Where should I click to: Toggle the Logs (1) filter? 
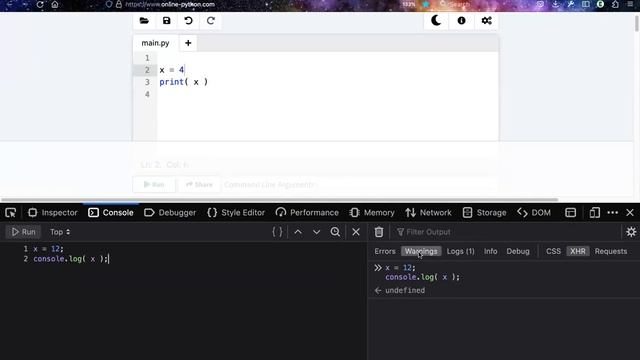tap(460, 251)
